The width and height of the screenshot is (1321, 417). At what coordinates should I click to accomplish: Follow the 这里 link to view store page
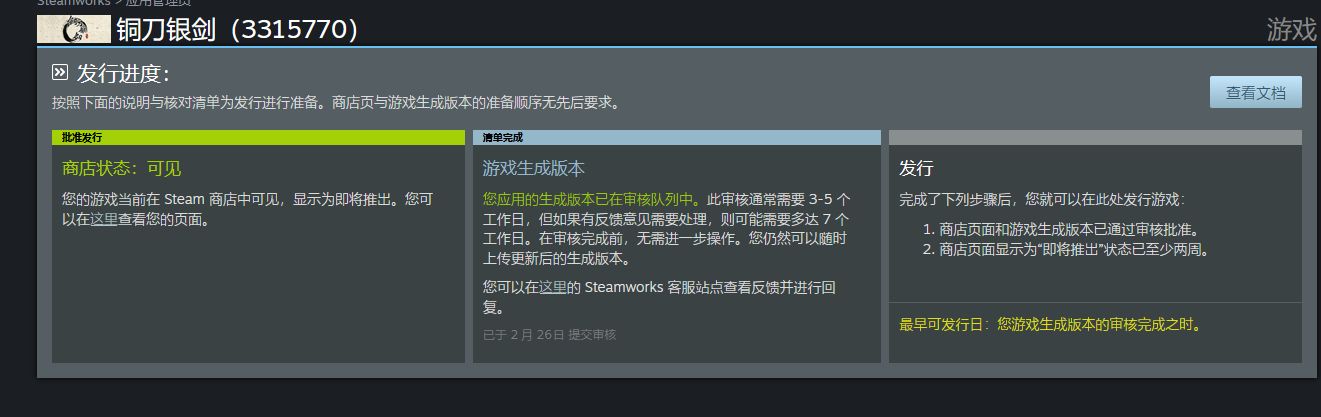[x=104, y=220]
